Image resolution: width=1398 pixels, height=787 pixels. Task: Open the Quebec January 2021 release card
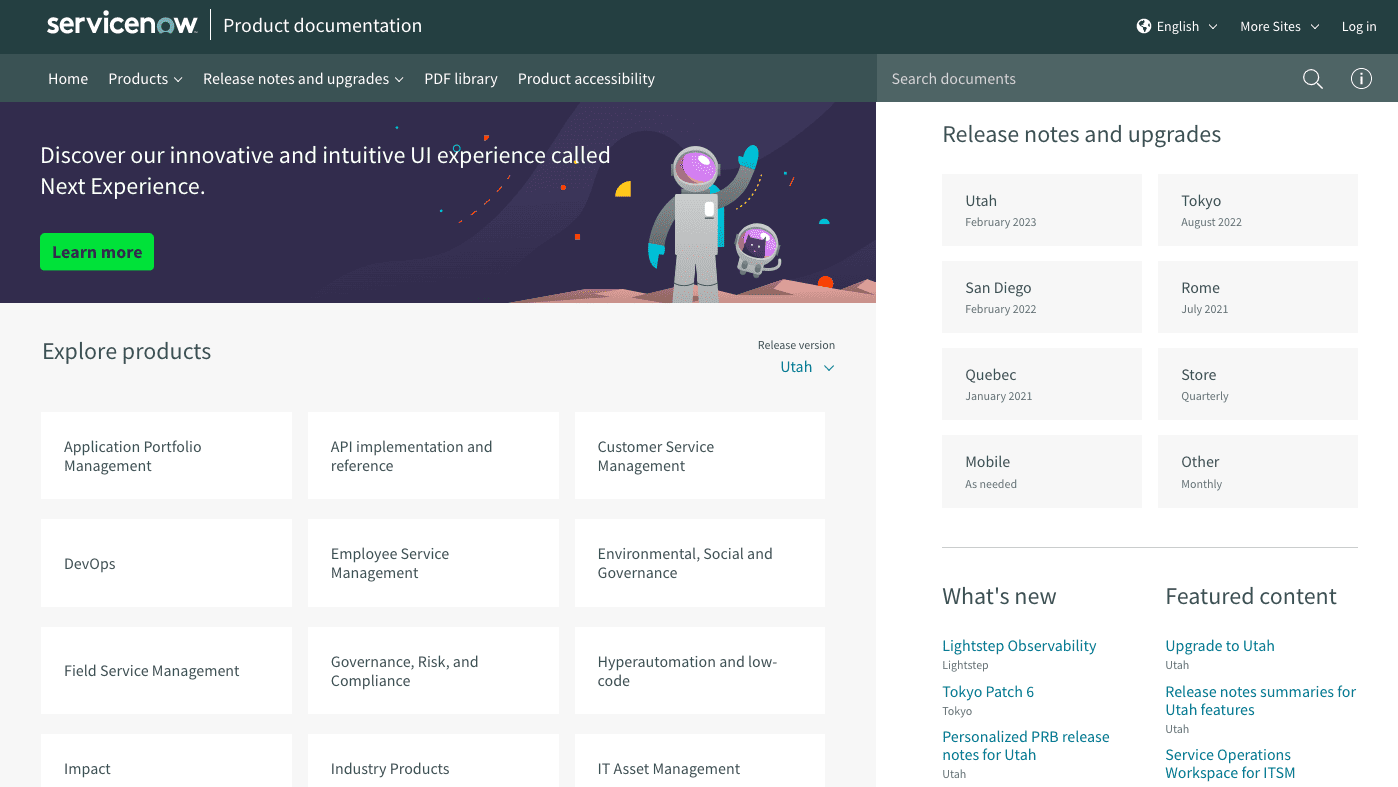point(1042,384)
